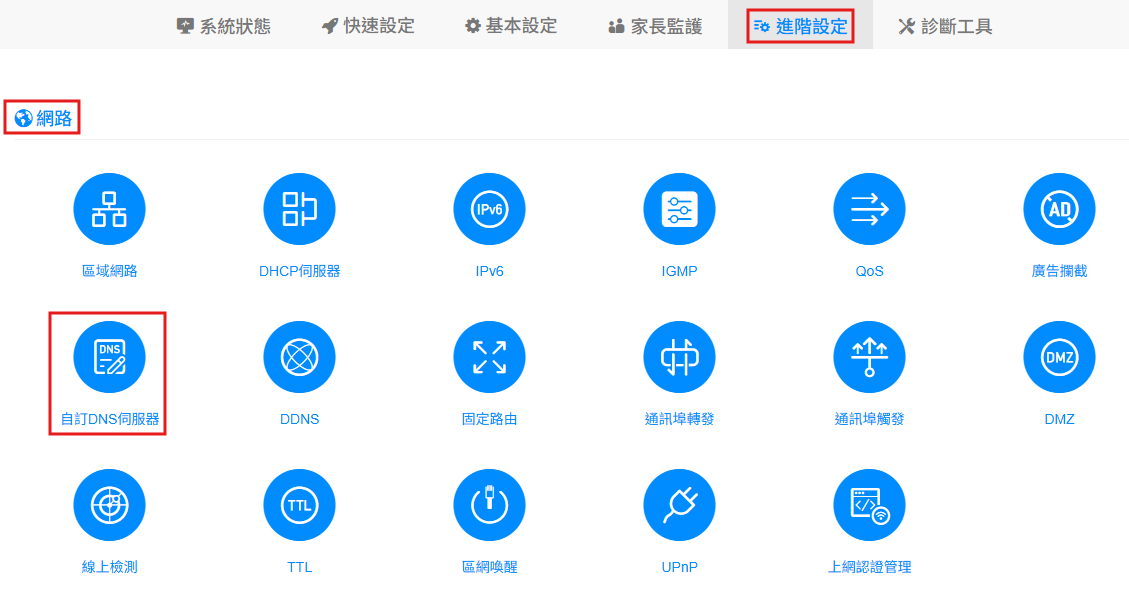This screenshot has width=1129, height=609.
Task: Select the IPv6 settings icon
Action: coord(489,209)
